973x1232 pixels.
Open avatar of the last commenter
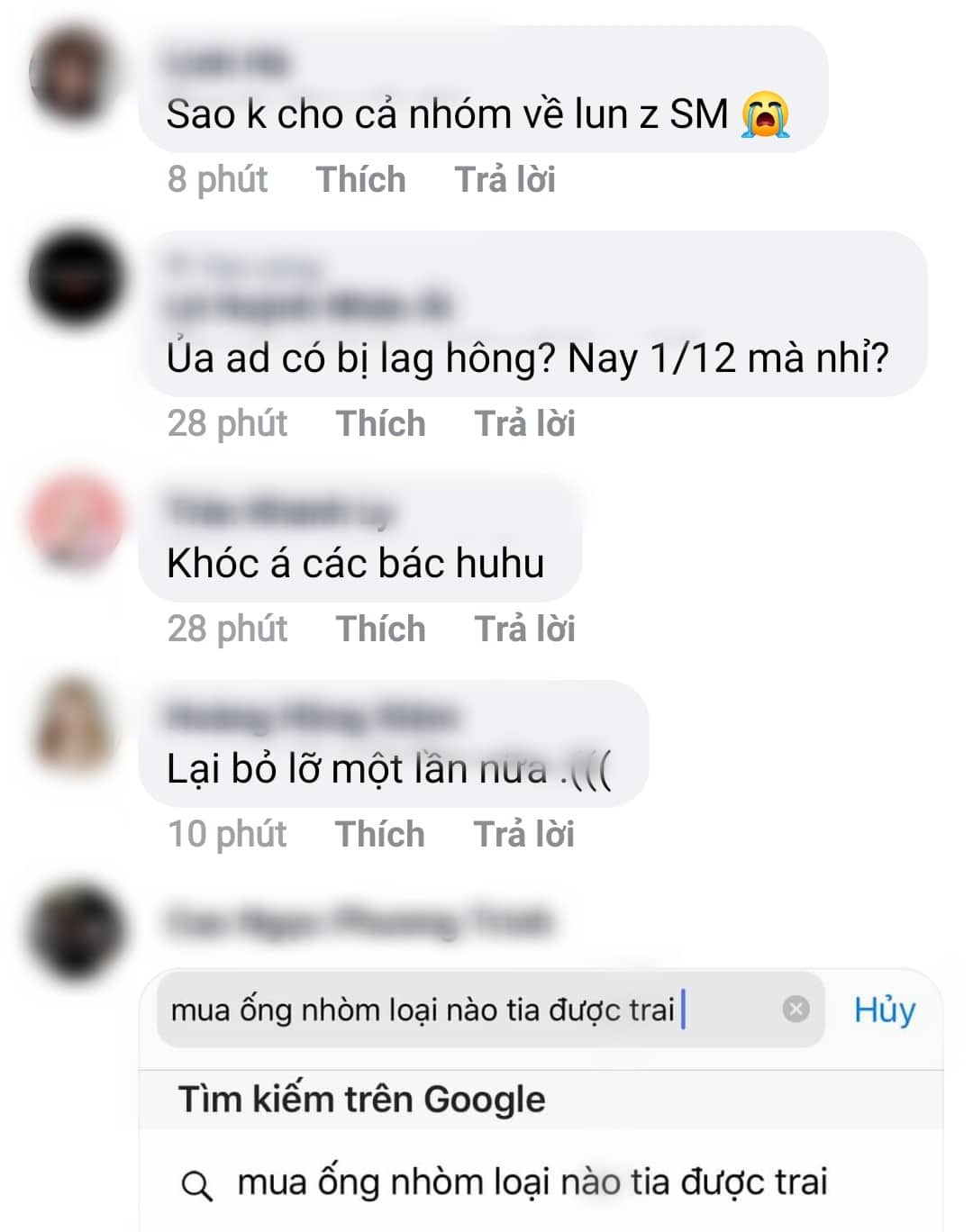tap(76, 932)
